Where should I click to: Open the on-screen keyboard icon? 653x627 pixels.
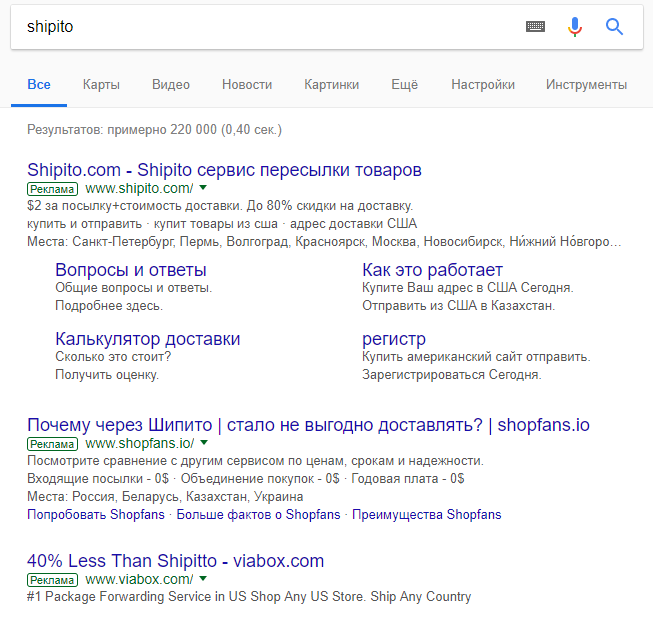tap(535, 27)
